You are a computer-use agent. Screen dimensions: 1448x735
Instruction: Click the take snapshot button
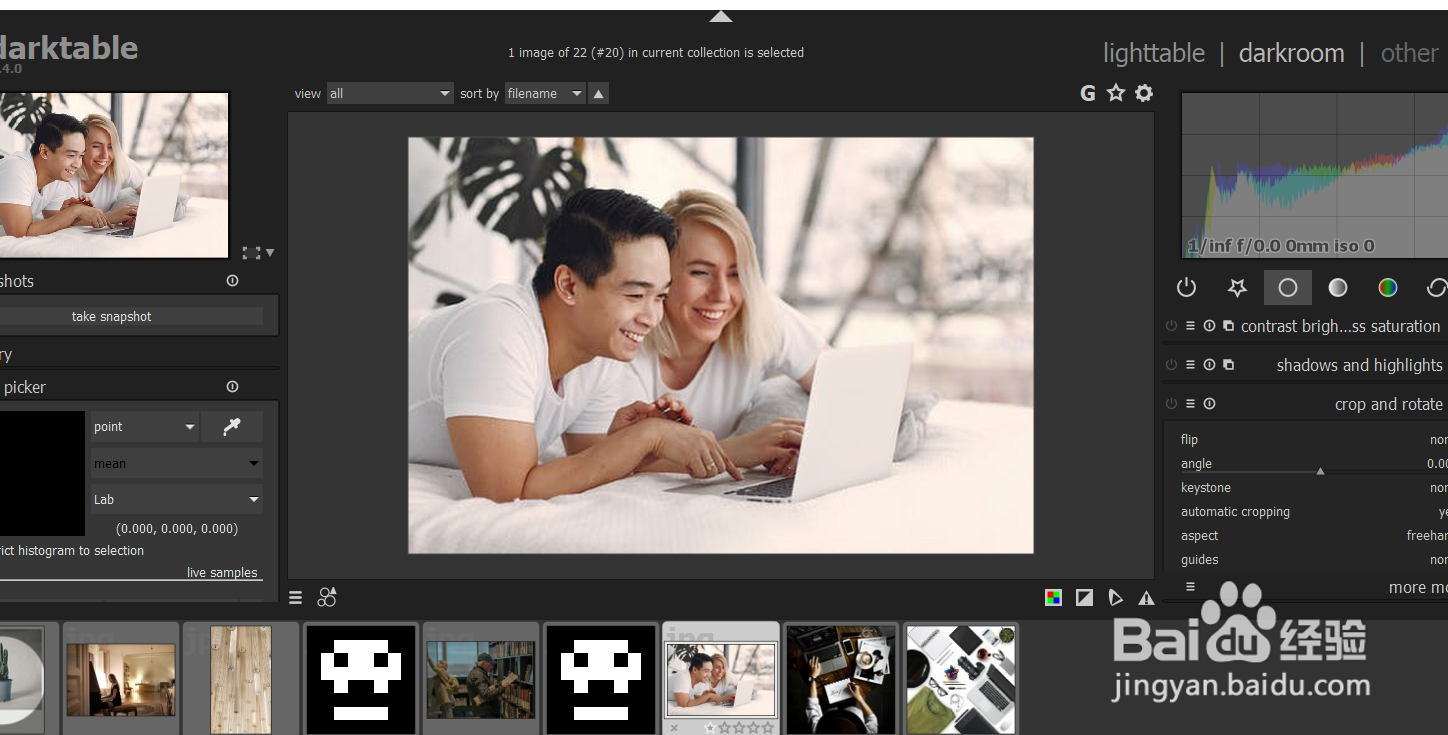[131, 316]
